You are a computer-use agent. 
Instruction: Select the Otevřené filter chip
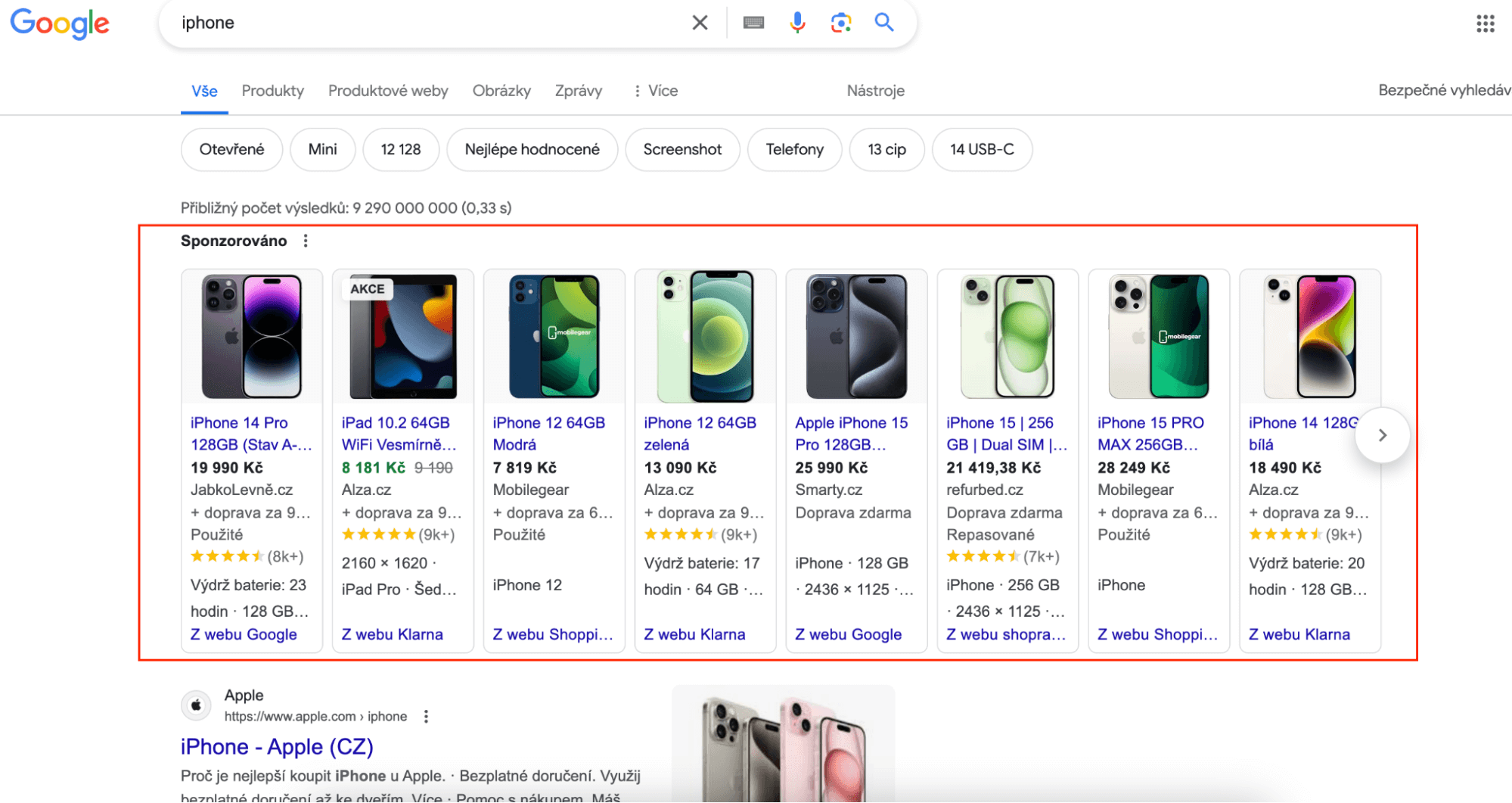tap(231, 149)
